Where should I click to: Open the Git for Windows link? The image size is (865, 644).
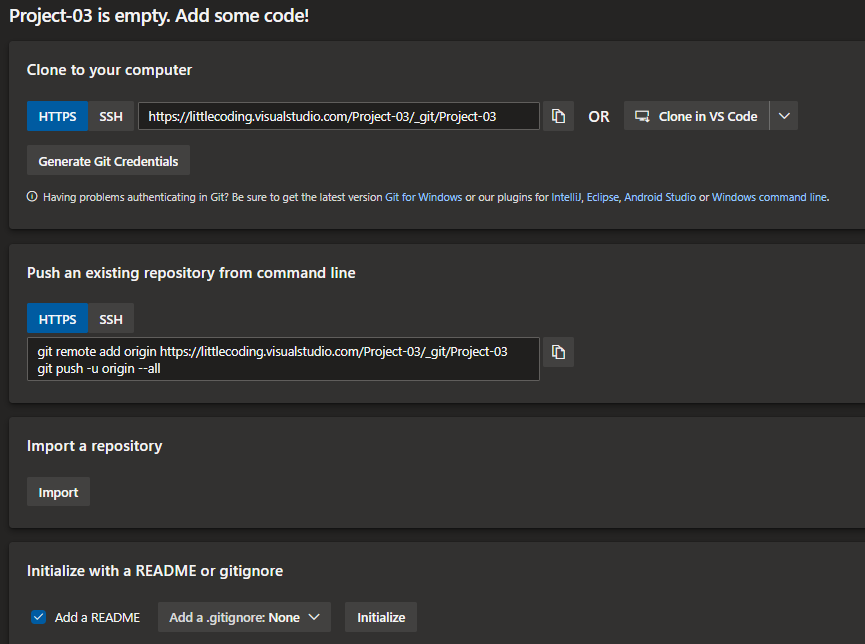(x=424, y=197)
